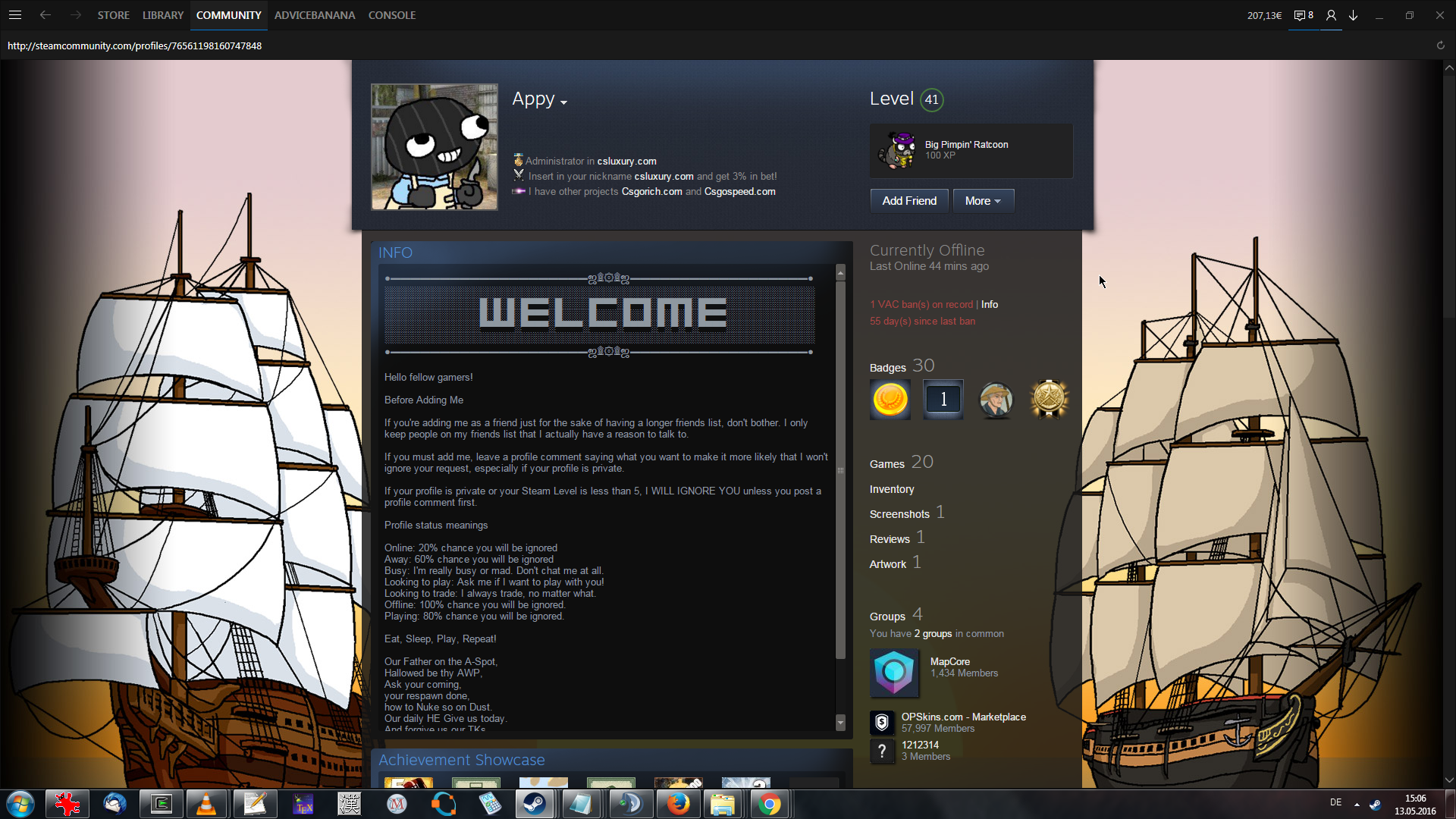The image size is (1456, 819).
Task: Reload page with refresh icon
Action: pyautogui.click(x=1440, y=45)
